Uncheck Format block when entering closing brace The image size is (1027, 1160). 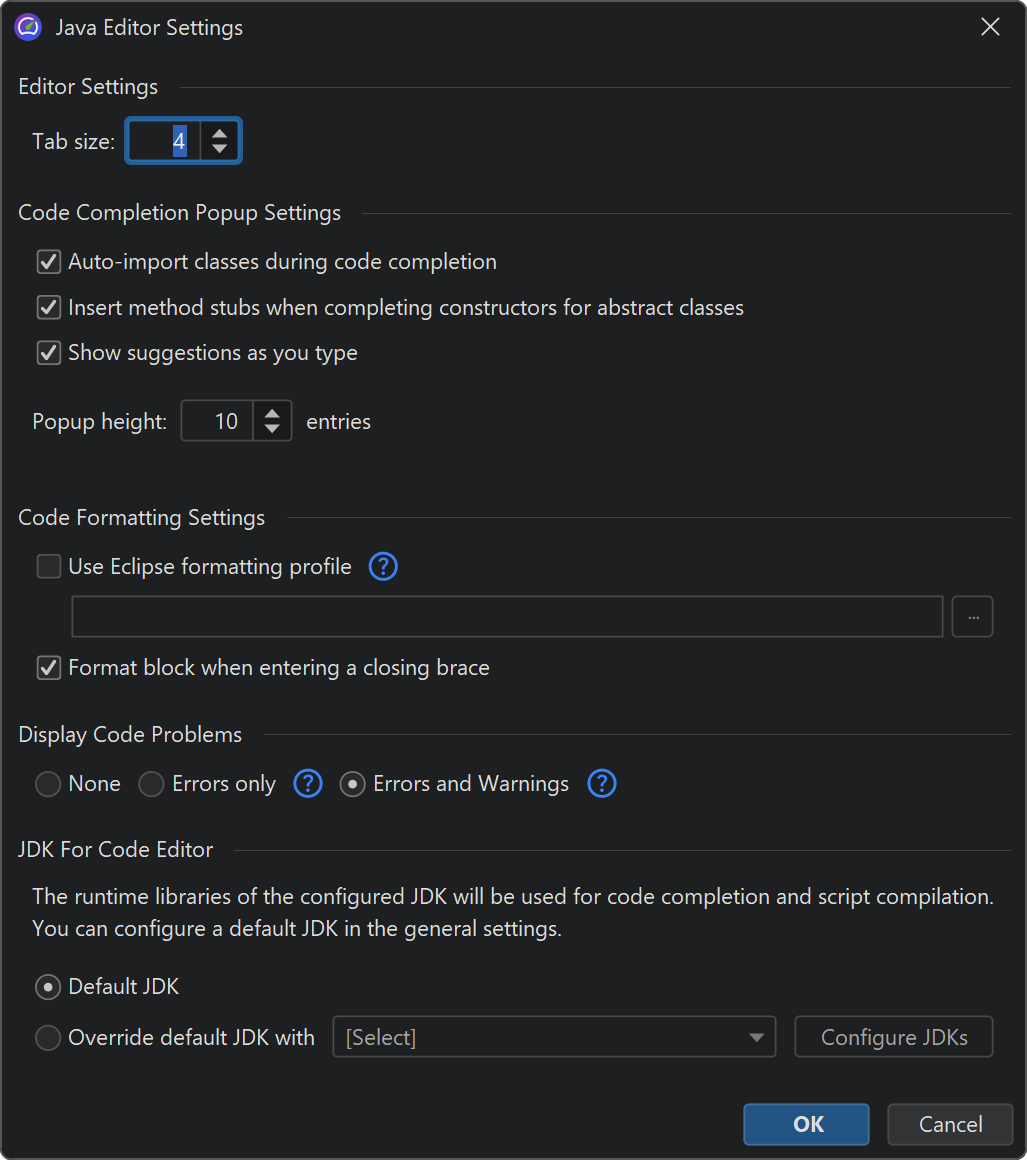49,668
